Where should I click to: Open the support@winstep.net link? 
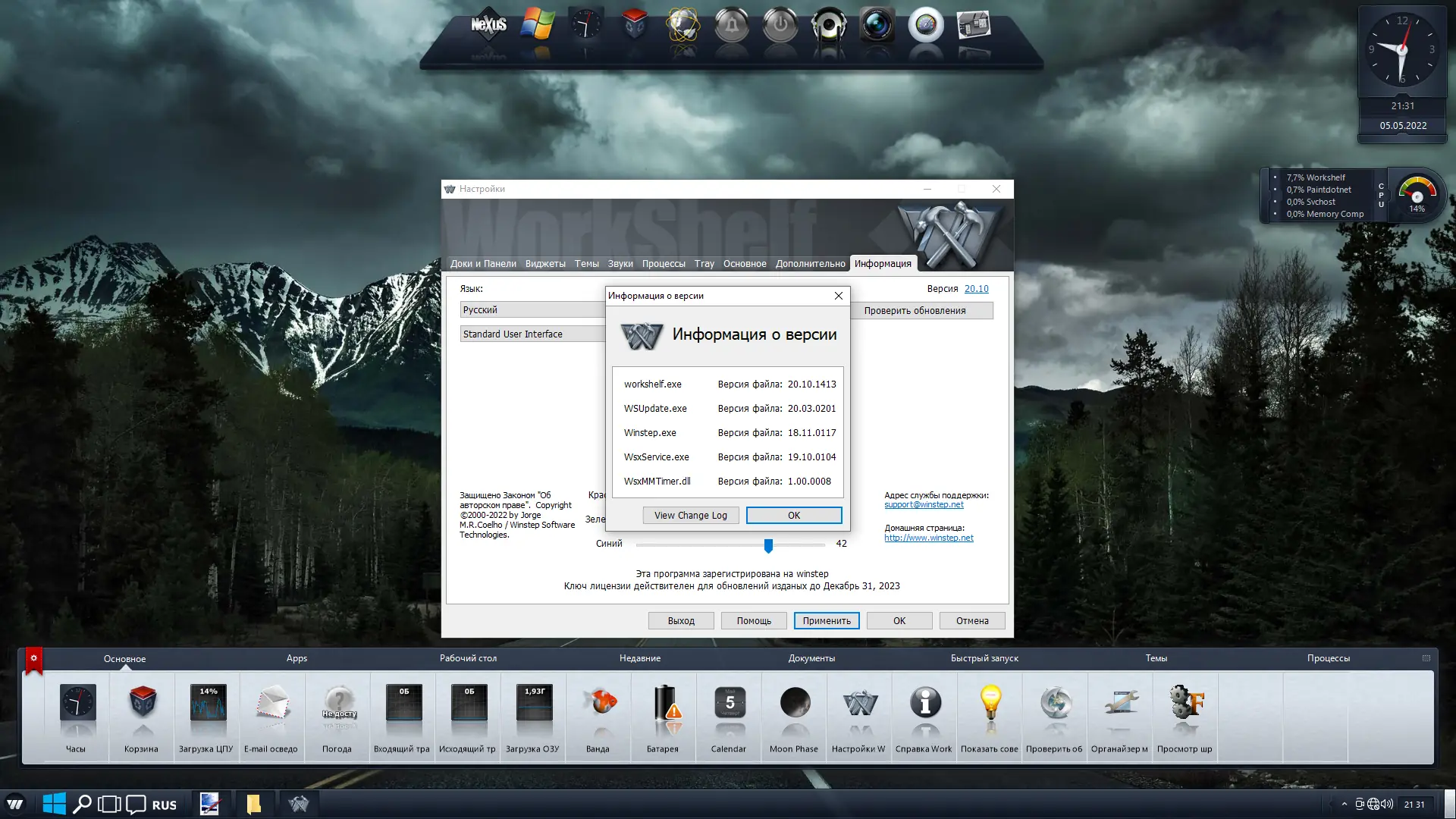[x=923, y=504]
